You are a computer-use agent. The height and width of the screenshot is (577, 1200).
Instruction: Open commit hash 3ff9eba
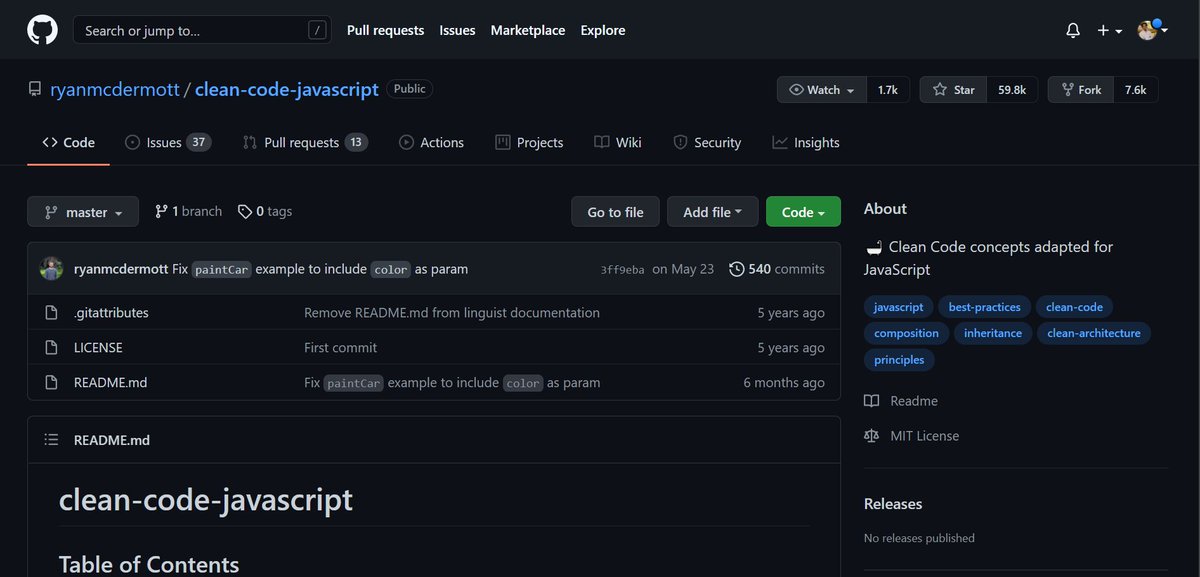pos(622,270)
